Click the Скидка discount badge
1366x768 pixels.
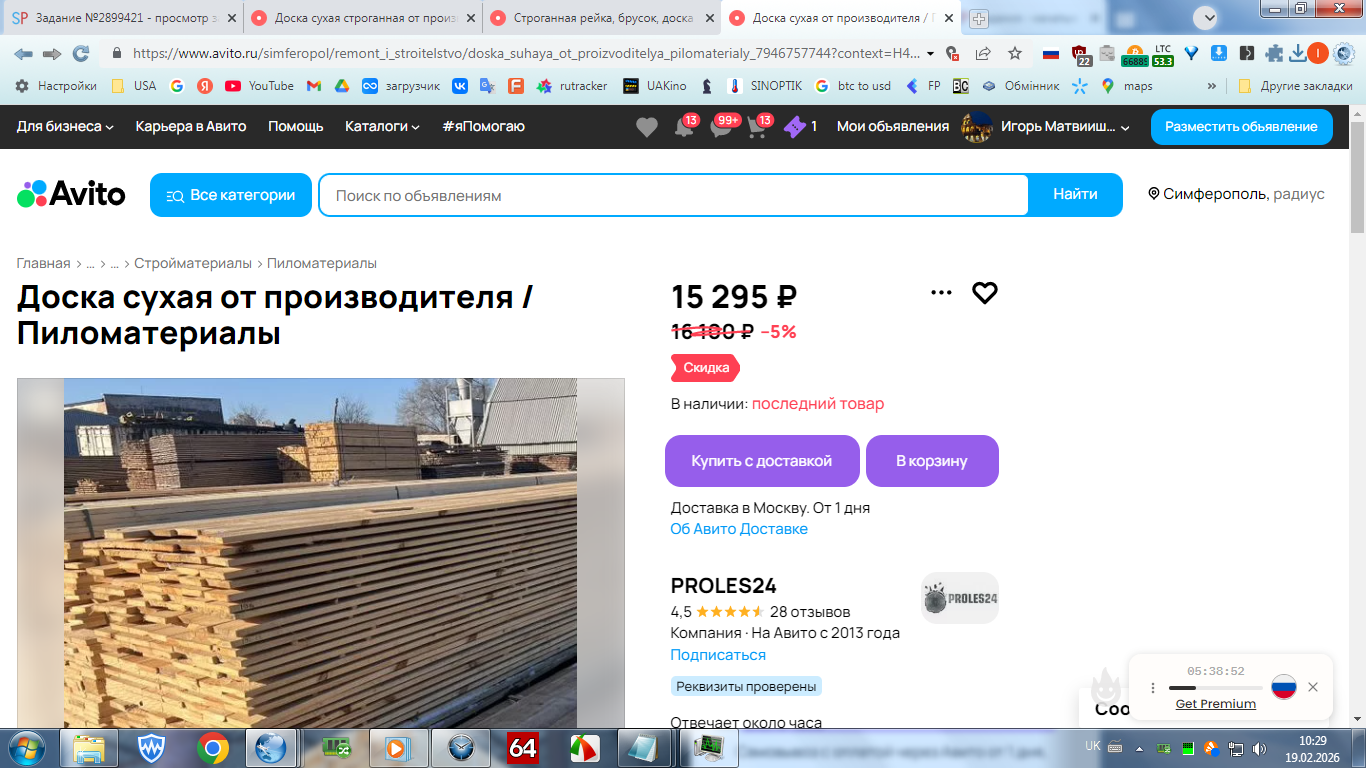tap(705, 367)
